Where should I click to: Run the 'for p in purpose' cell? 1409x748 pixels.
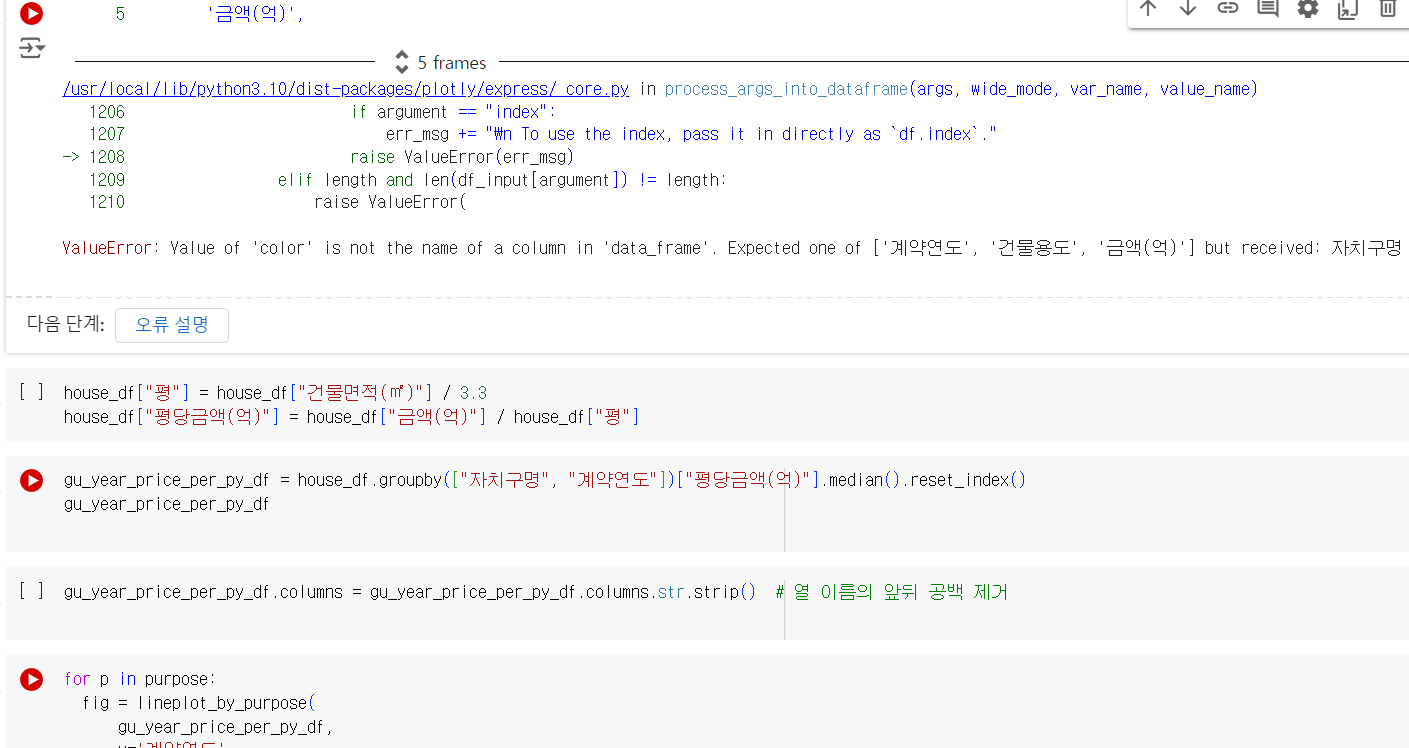[x=32, y=680]
